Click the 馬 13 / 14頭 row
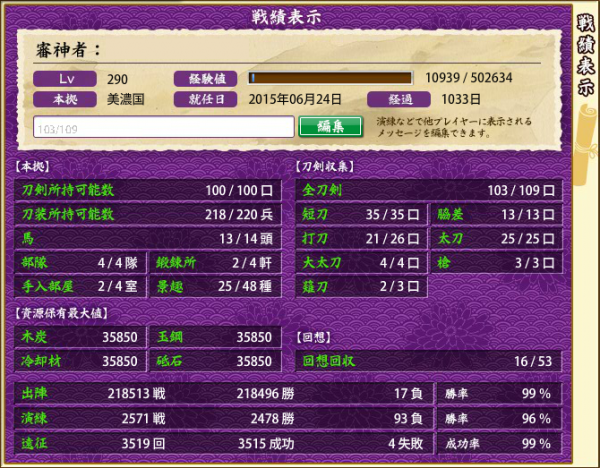This screenshot has width=600, height=468. point(148,239)
